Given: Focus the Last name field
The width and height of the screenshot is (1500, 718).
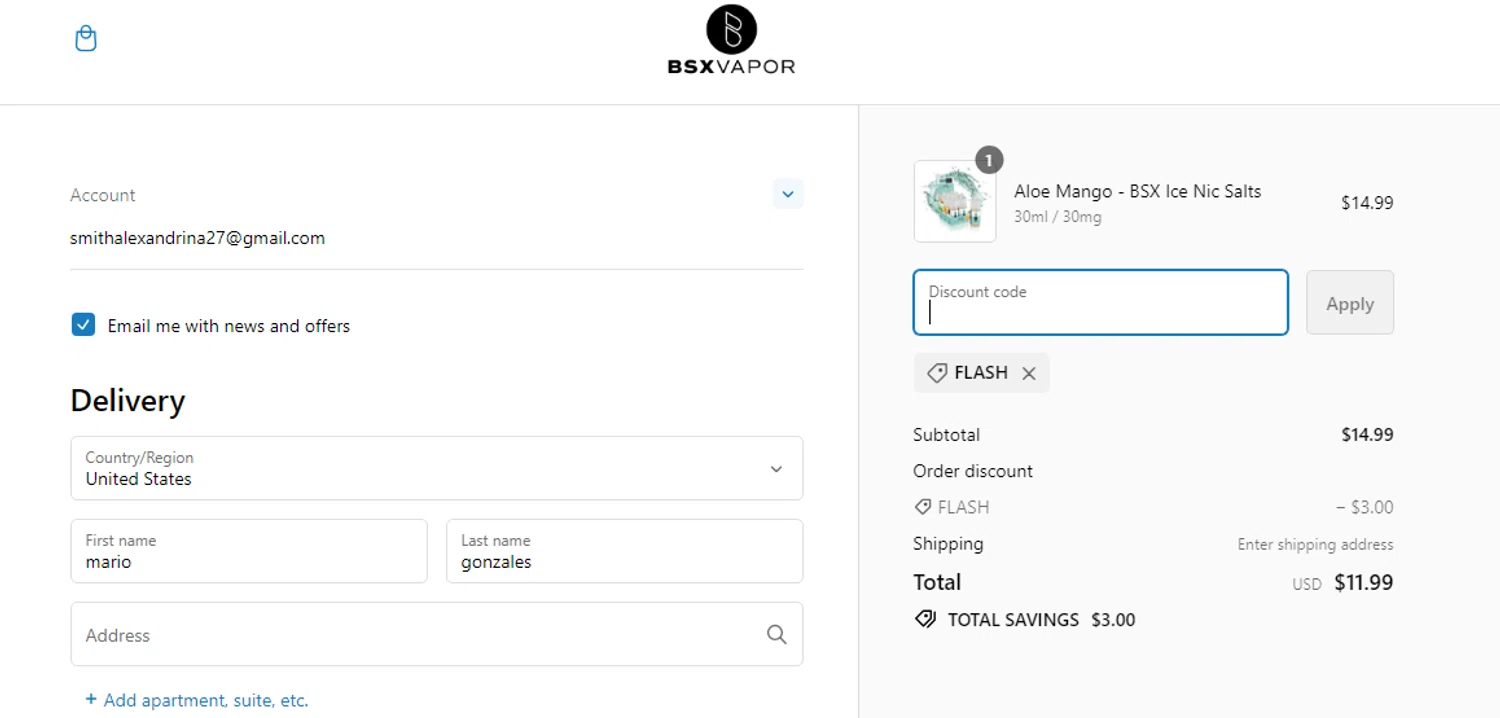Looking at the screenshot, I should (x=625, y=551).
